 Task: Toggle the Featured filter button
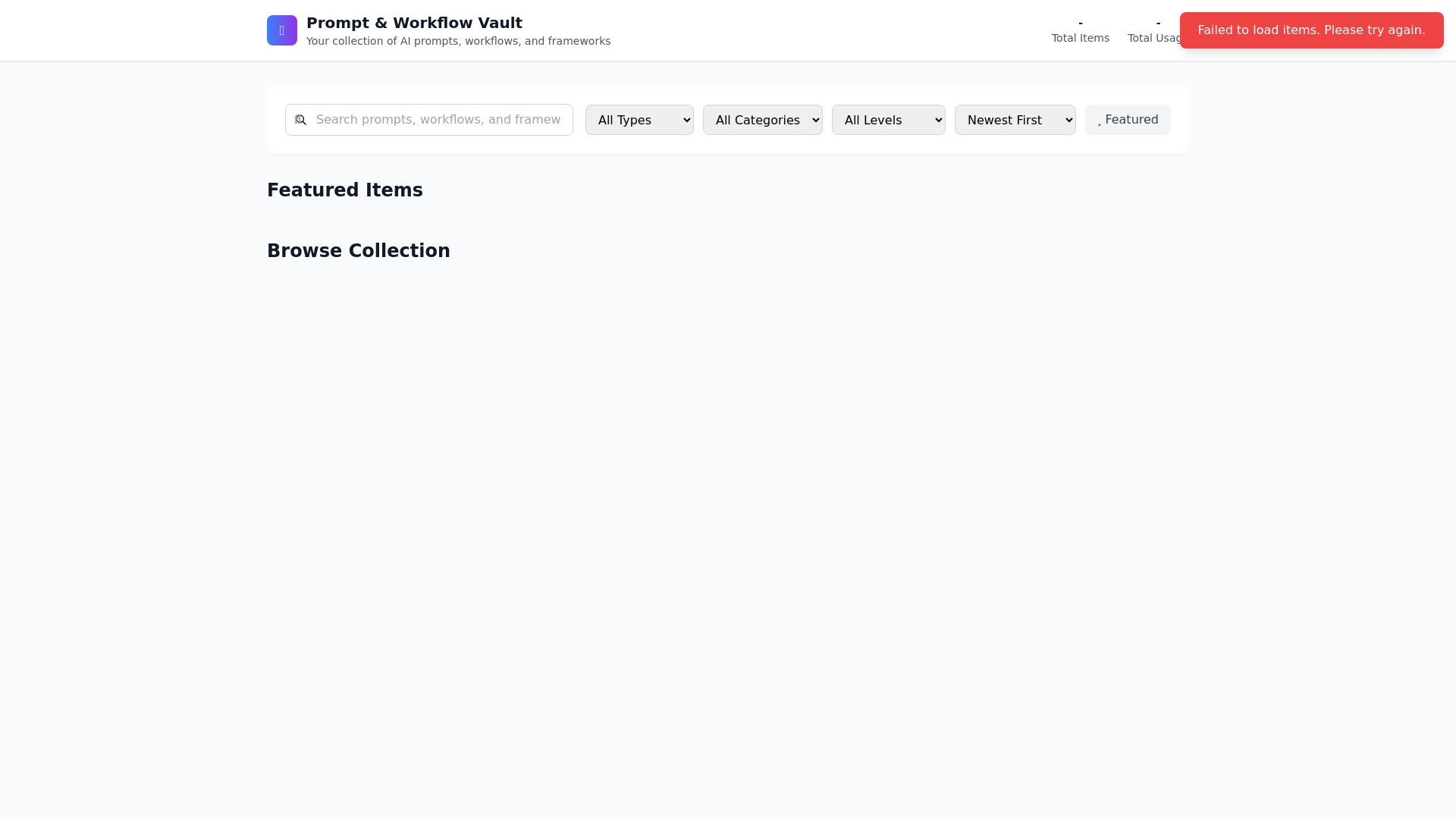(x=1128, y=120)
